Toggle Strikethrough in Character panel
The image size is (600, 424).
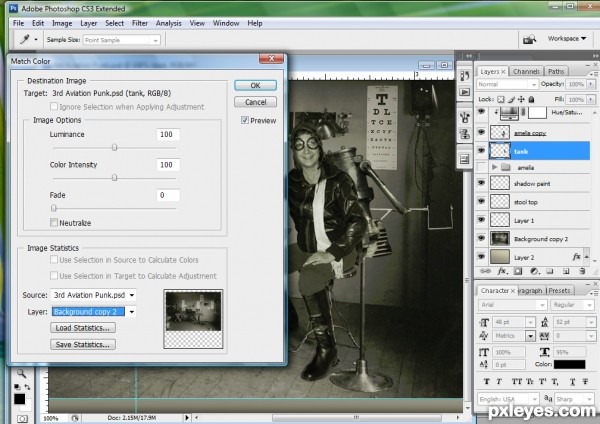point(585,381)
